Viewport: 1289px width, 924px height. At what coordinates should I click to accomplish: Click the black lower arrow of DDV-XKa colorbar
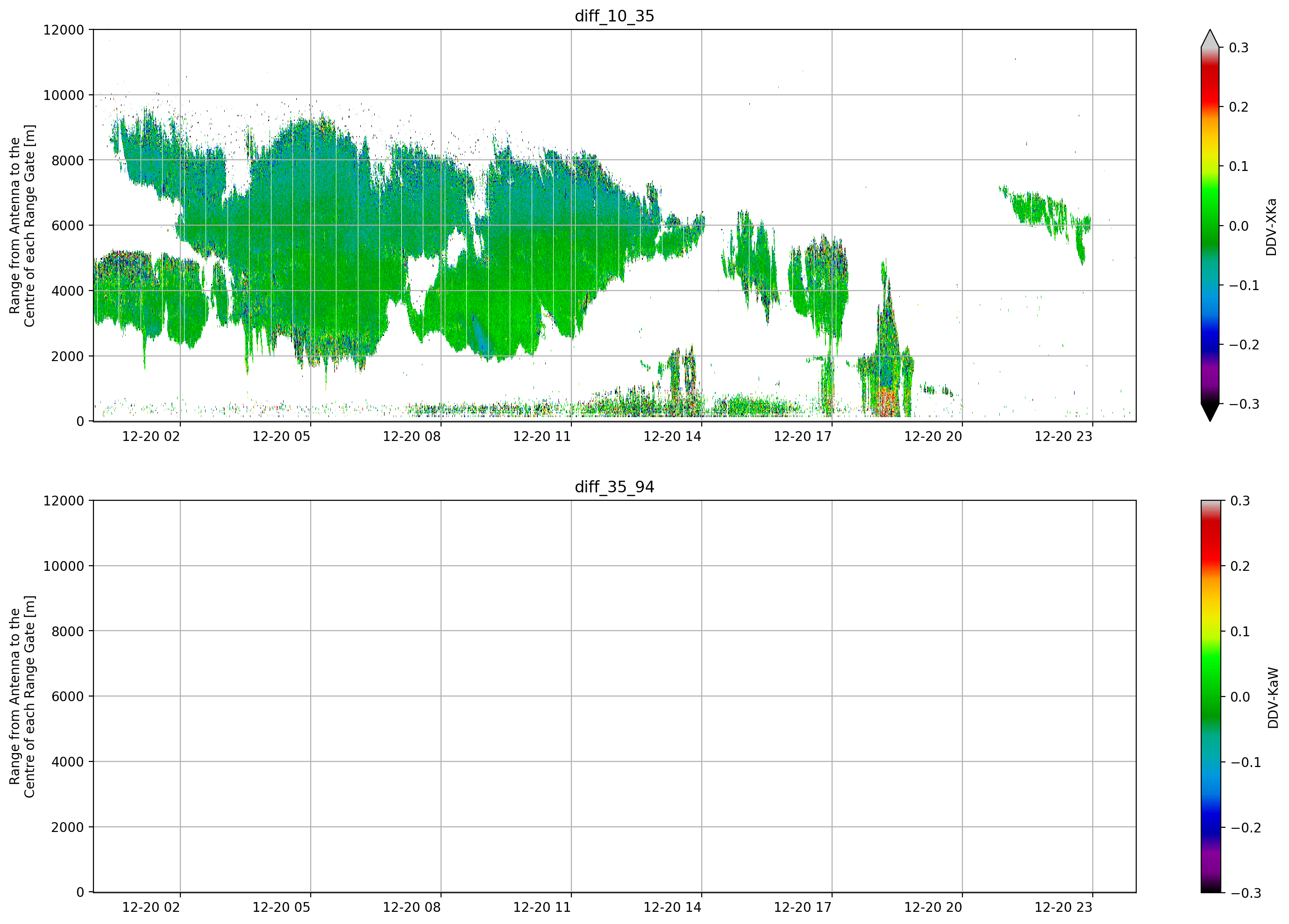[1210, 412]
